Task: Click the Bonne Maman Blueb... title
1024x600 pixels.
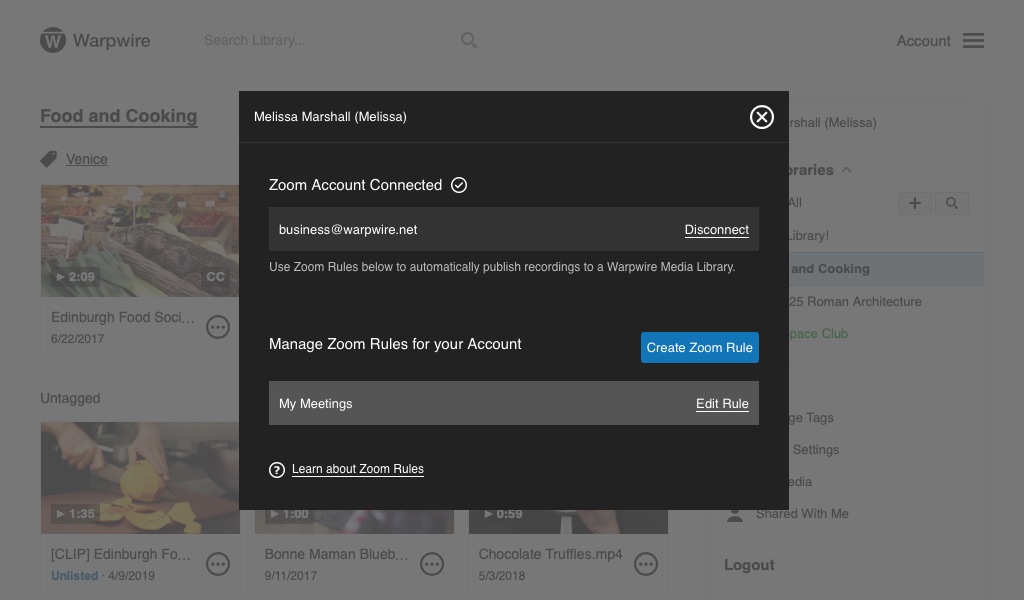Action: (x=336, y=554)
